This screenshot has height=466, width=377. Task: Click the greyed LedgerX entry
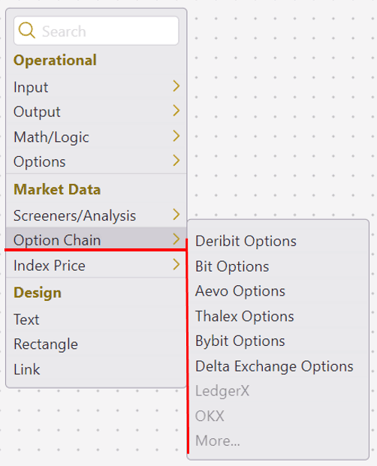[x=278, y=391]
